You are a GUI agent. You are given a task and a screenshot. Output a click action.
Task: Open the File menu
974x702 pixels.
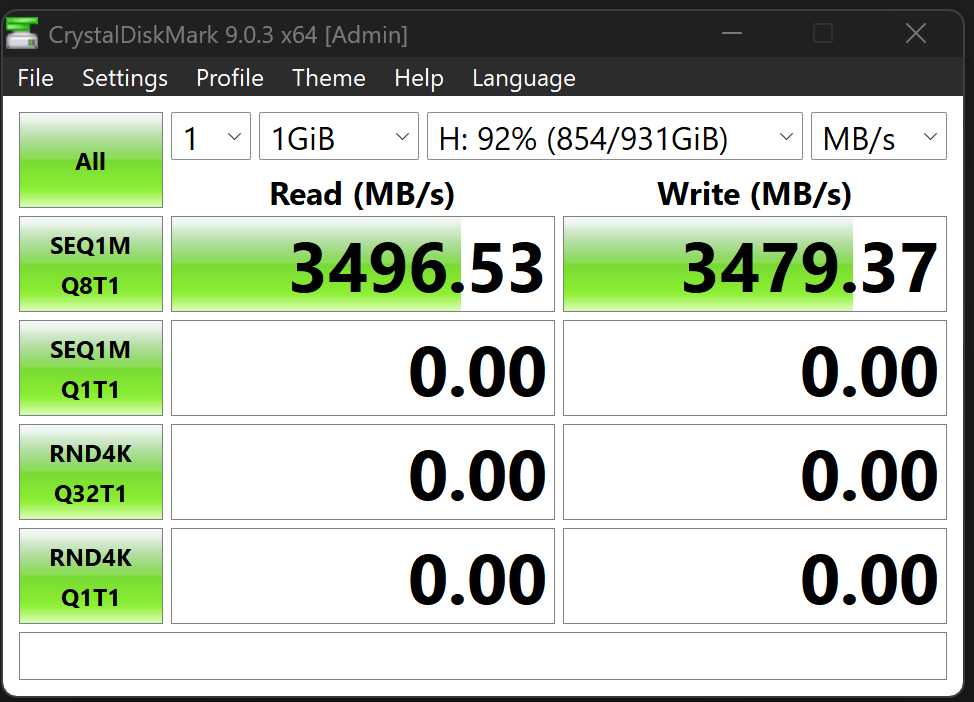(x=35, y=78)
